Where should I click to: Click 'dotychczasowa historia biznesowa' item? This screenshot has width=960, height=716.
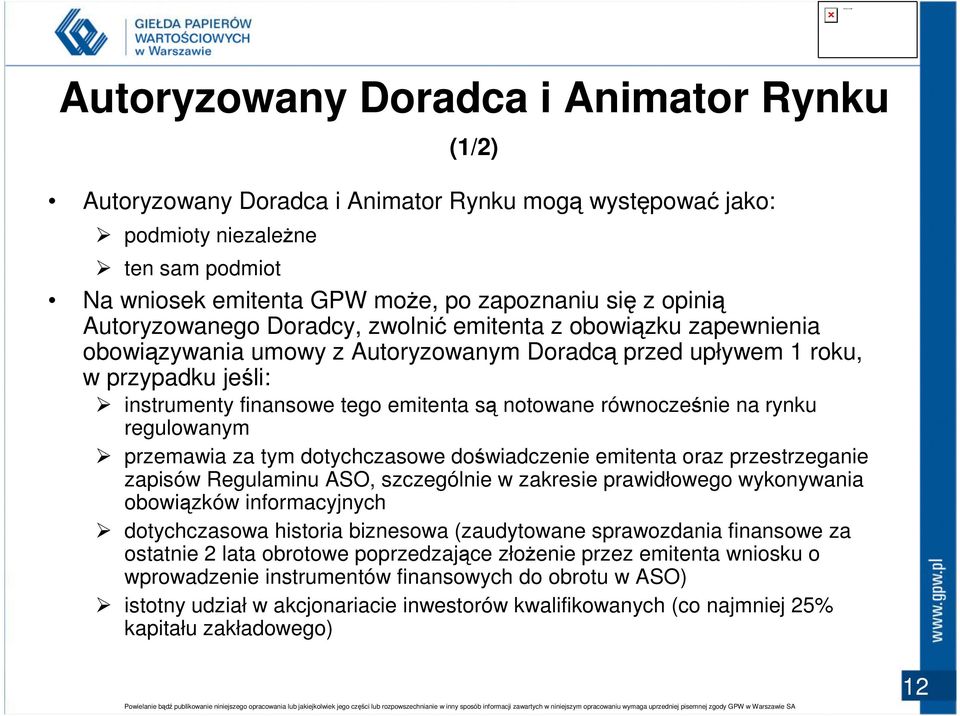pyautogui.click(x=487, y=554)
